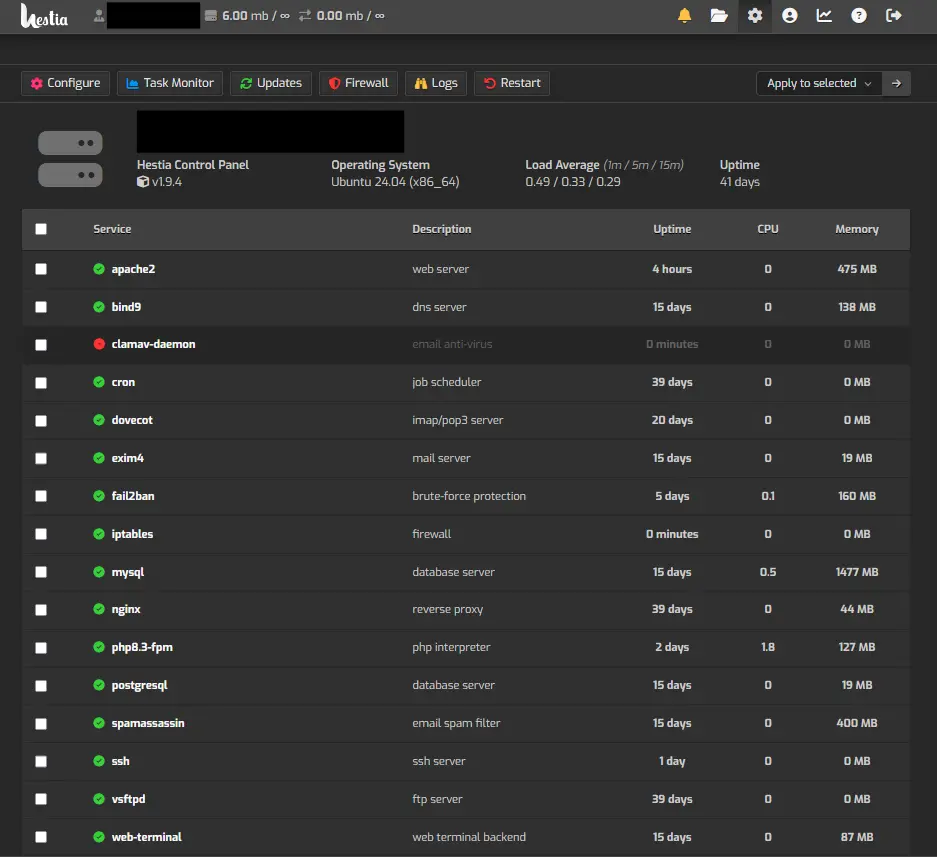Open the user account profile icon

pos(790,16)
